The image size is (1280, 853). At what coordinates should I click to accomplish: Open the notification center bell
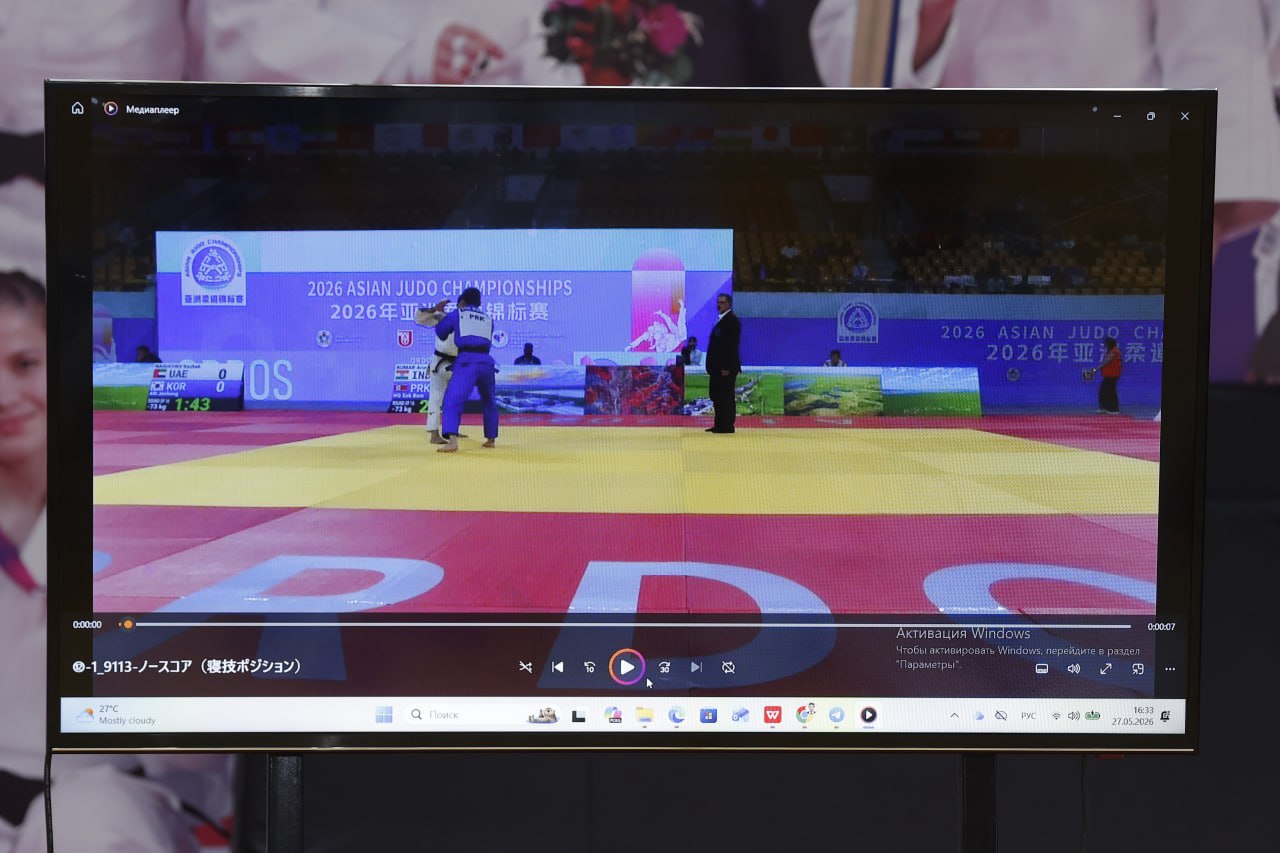1165,716
